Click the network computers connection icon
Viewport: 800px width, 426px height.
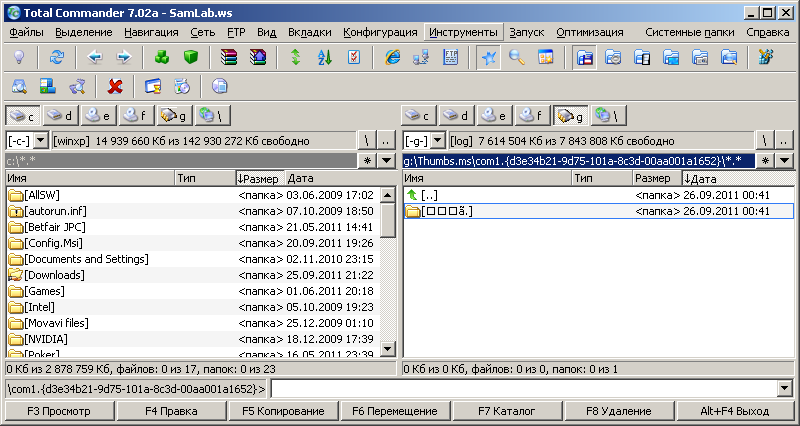pyautogui.click(x=421, y=57)
